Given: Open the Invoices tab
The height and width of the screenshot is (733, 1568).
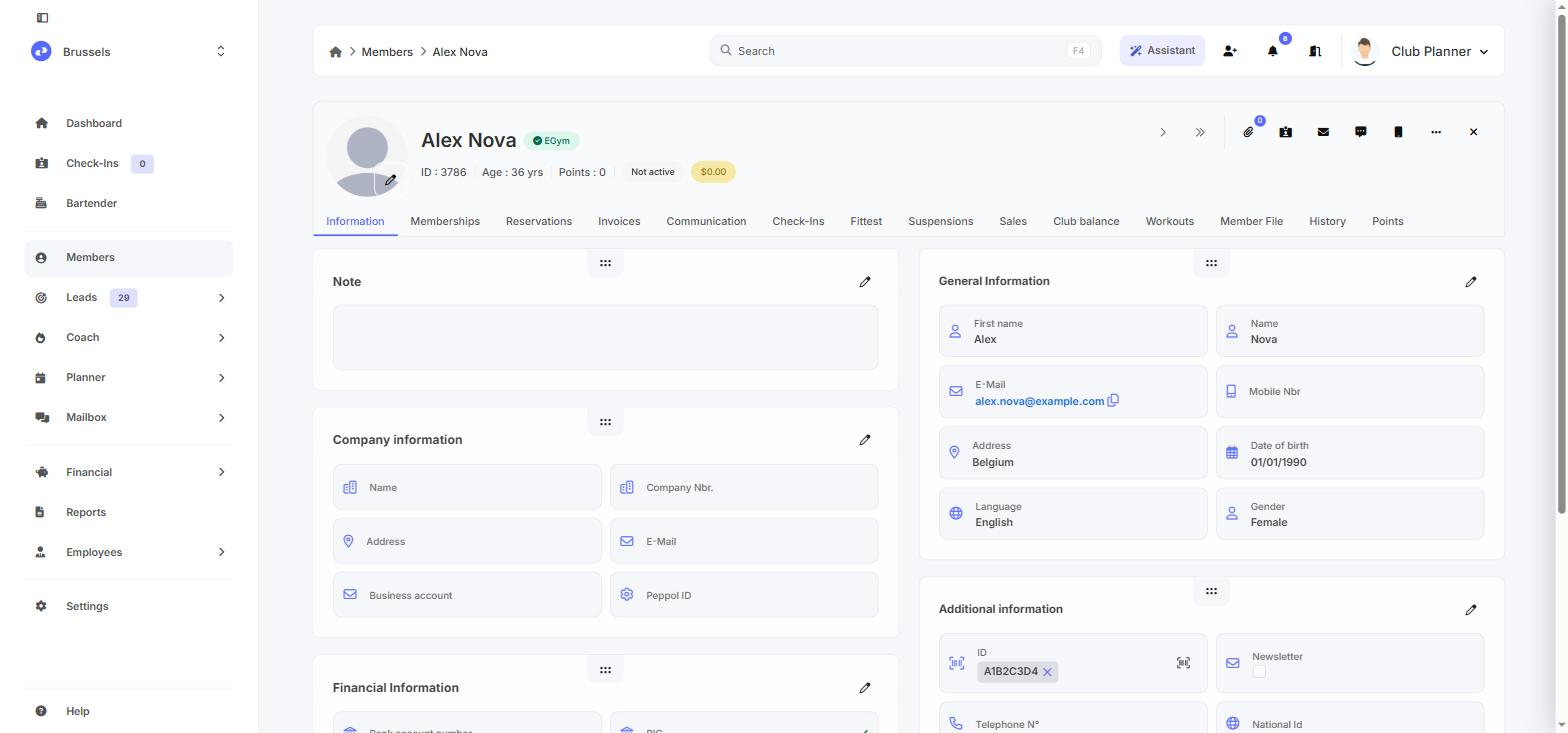Looking at the screenshot, I should 619,221.
